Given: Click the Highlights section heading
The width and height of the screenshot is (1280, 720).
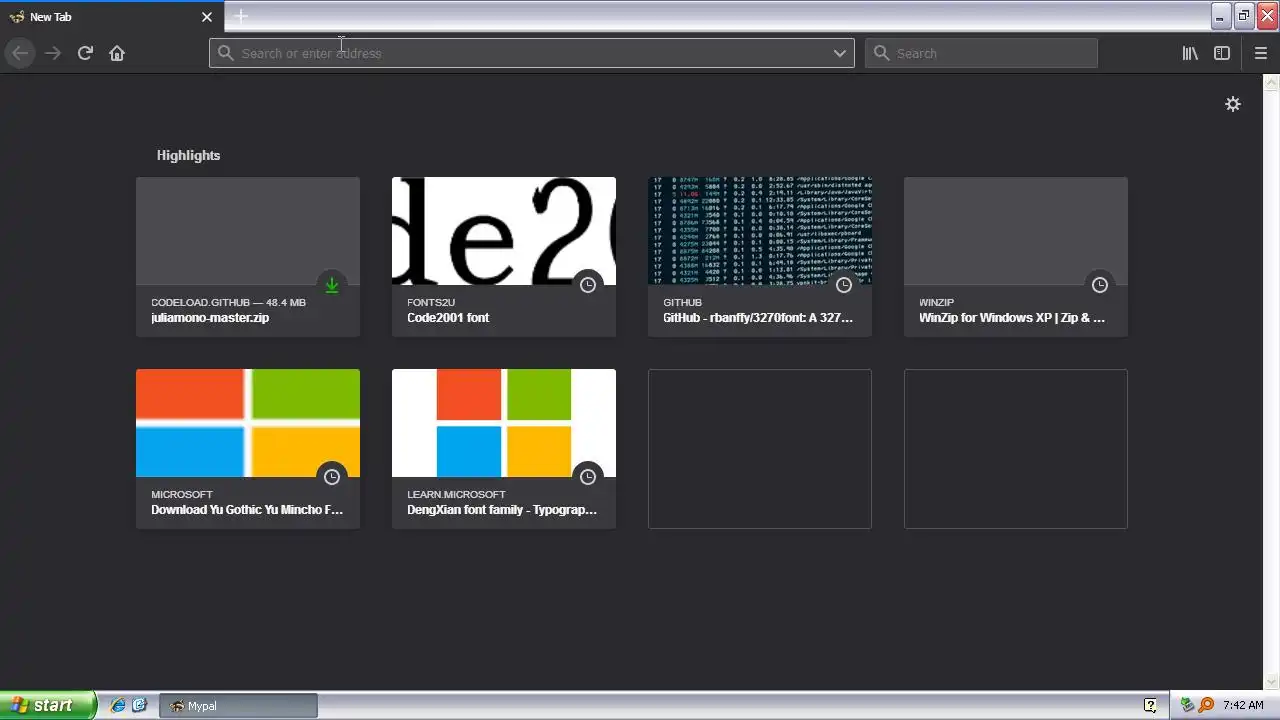Looking at the screenshot, I should [188, 155].
